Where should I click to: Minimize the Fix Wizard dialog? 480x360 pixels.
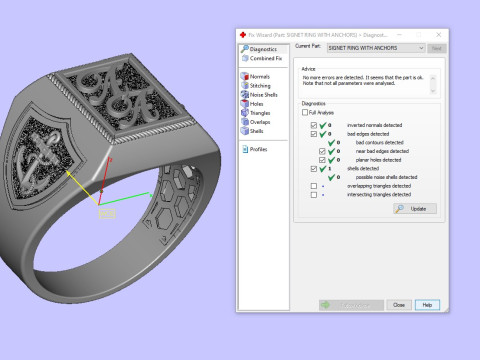click(x=399, y=35)
